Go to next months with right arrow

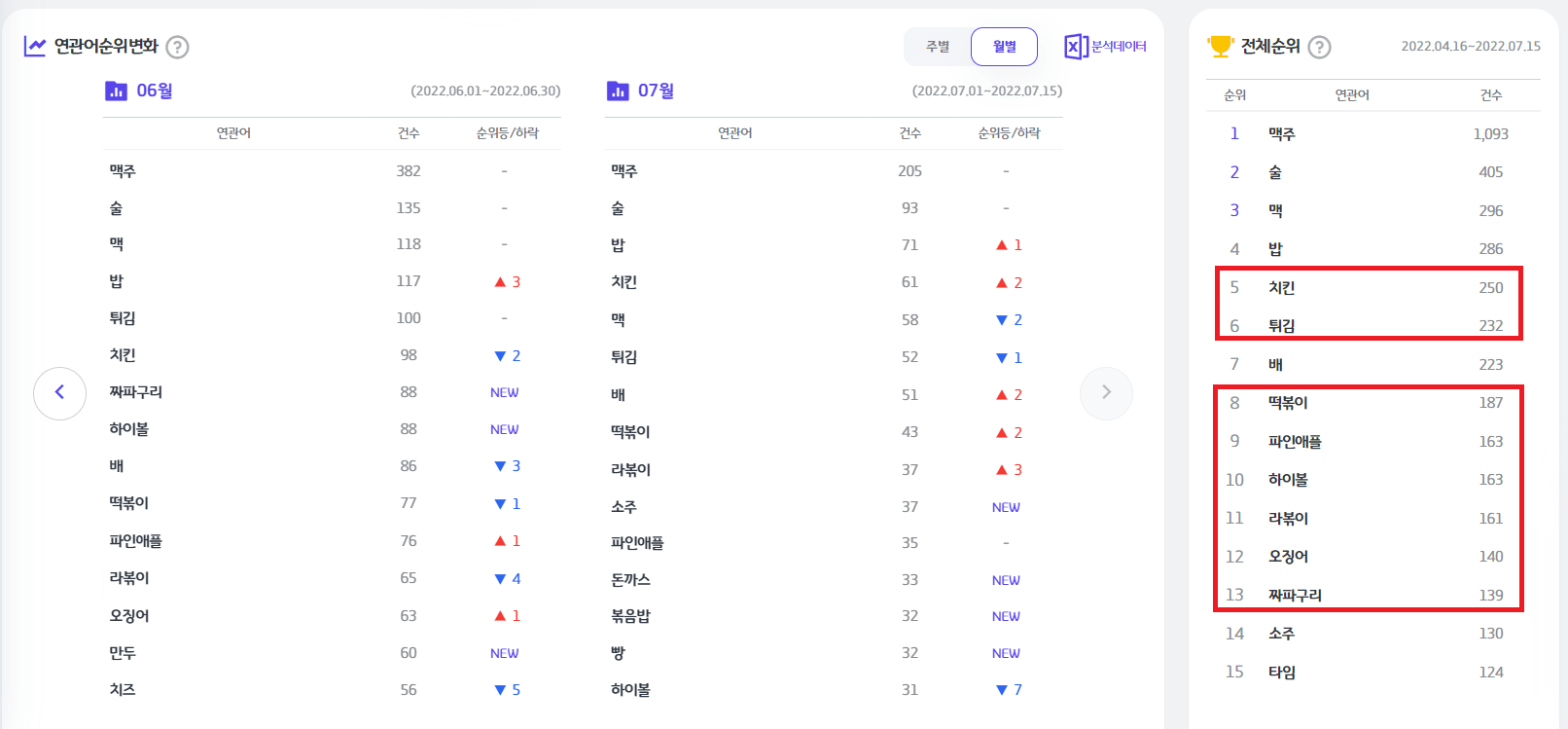[x=1106, y=393]
